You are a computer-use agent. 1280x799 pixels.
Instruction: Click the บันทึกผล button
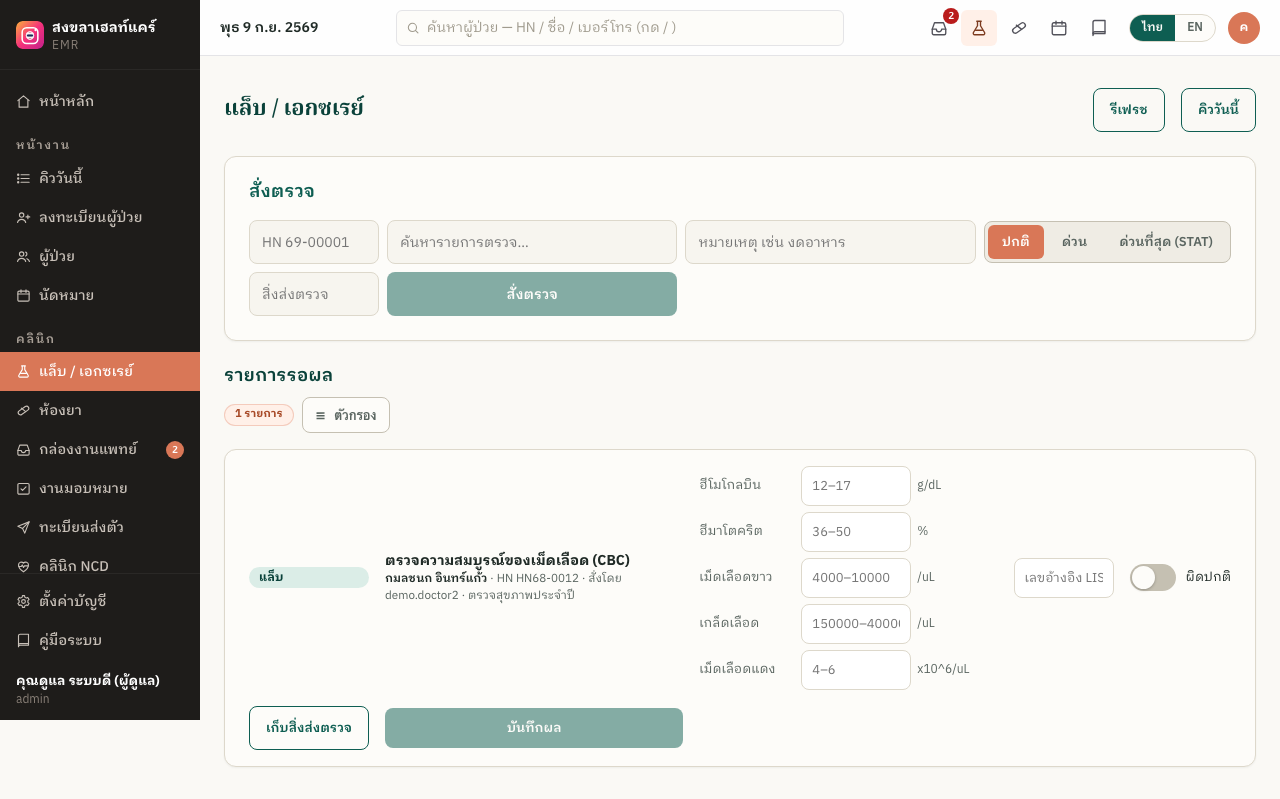(534, 728)
